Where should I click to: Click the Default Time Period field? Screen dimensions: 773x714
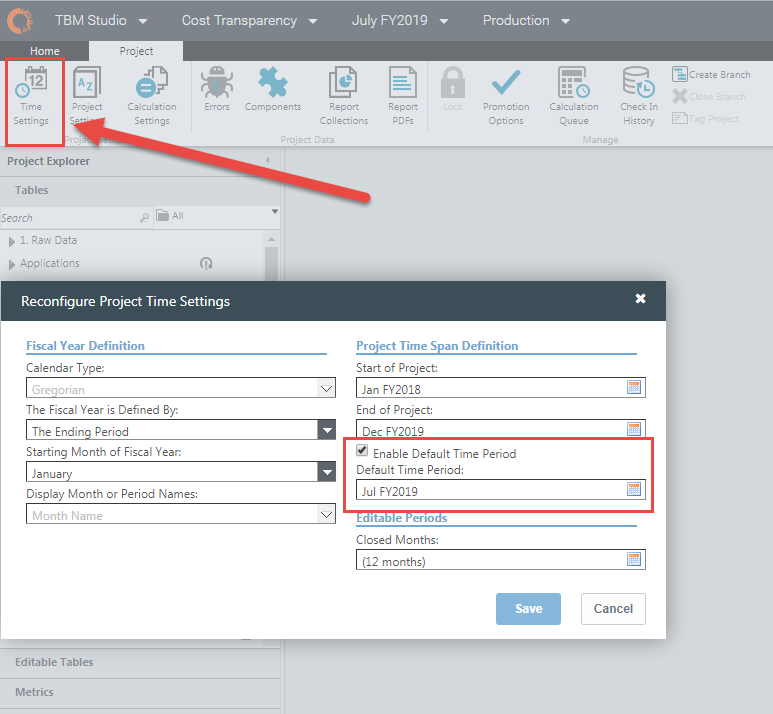click(500, 490)
